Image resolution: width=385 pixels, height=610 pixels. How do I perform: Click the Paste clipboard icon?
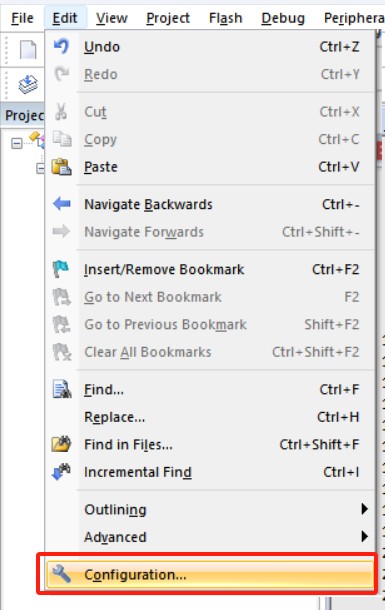(x=61, y=167)
